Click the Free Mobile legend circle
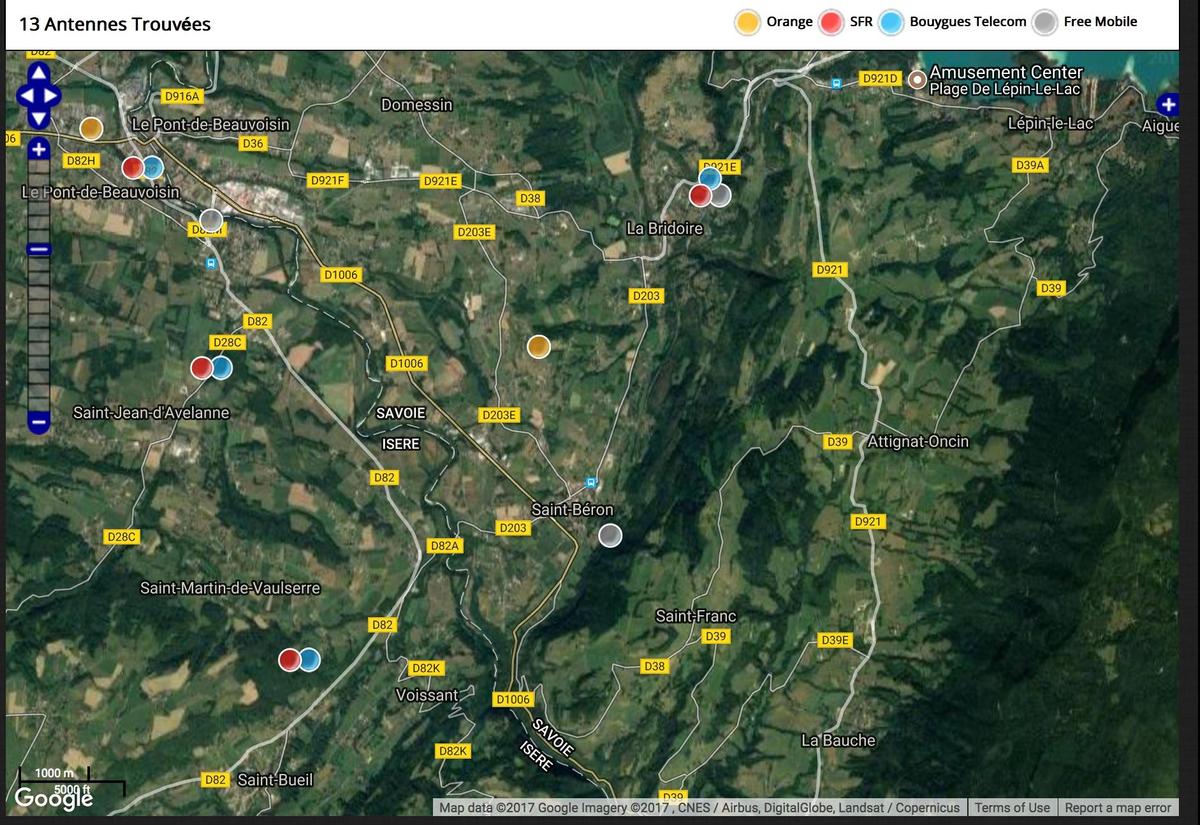 click(1045, 22)
